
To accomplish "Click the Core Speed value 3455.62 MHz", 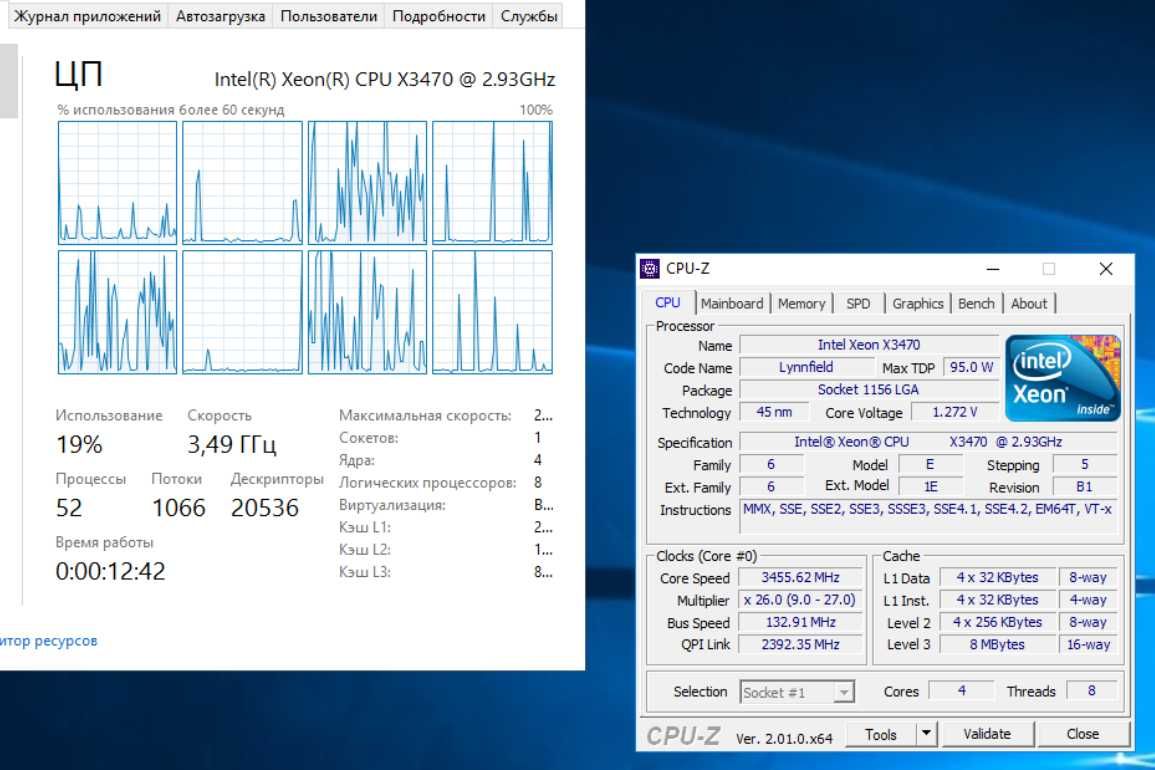I will [800, 578].
